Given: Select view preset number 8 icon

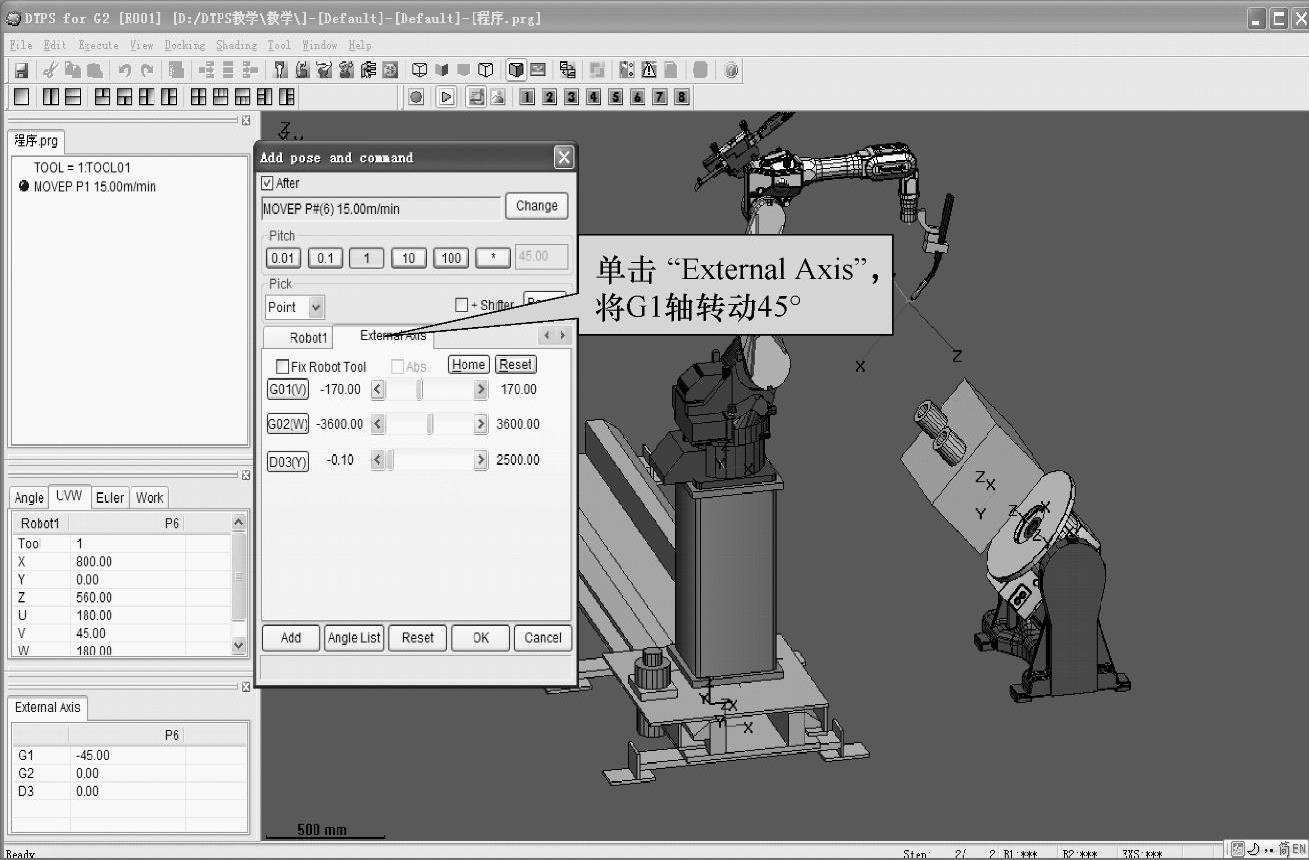Looking at the screenshot, I should click(x=681, y=97).
